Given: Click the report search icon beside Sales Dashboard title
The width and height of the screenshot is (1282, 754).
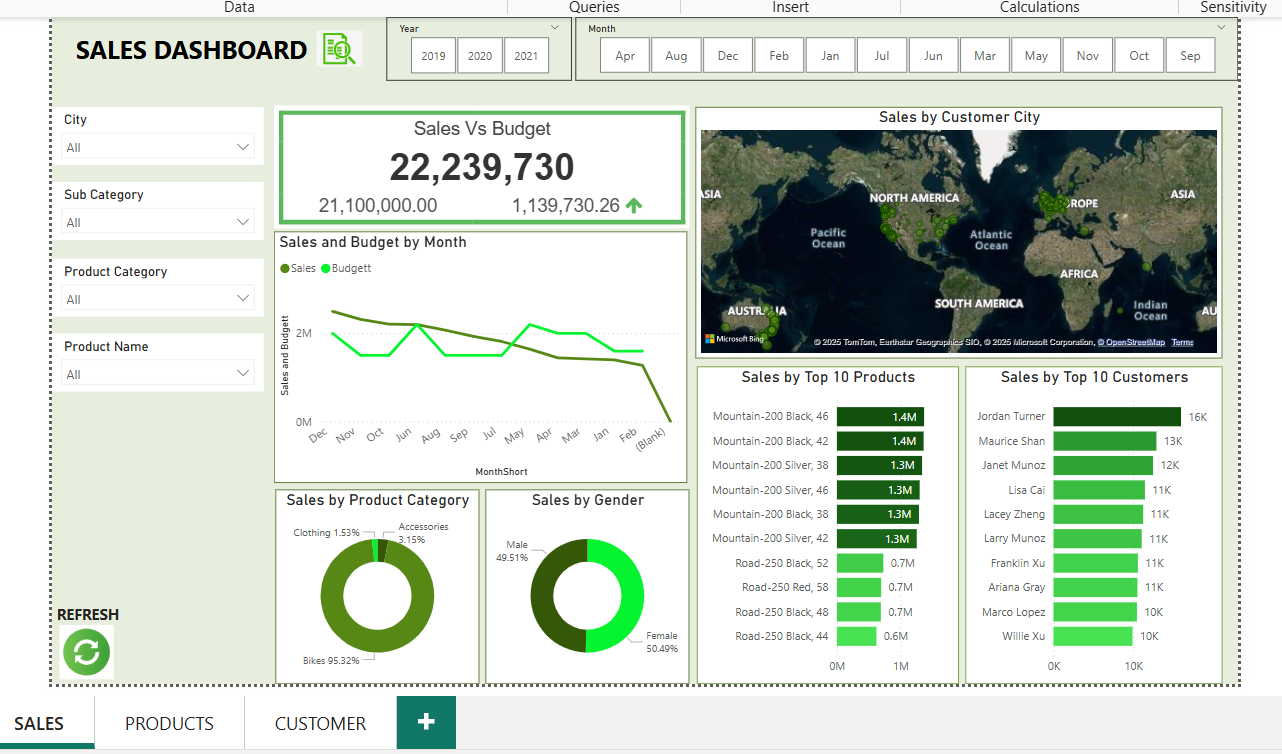Looking at the screenshot, I should (x=339, y=49).
